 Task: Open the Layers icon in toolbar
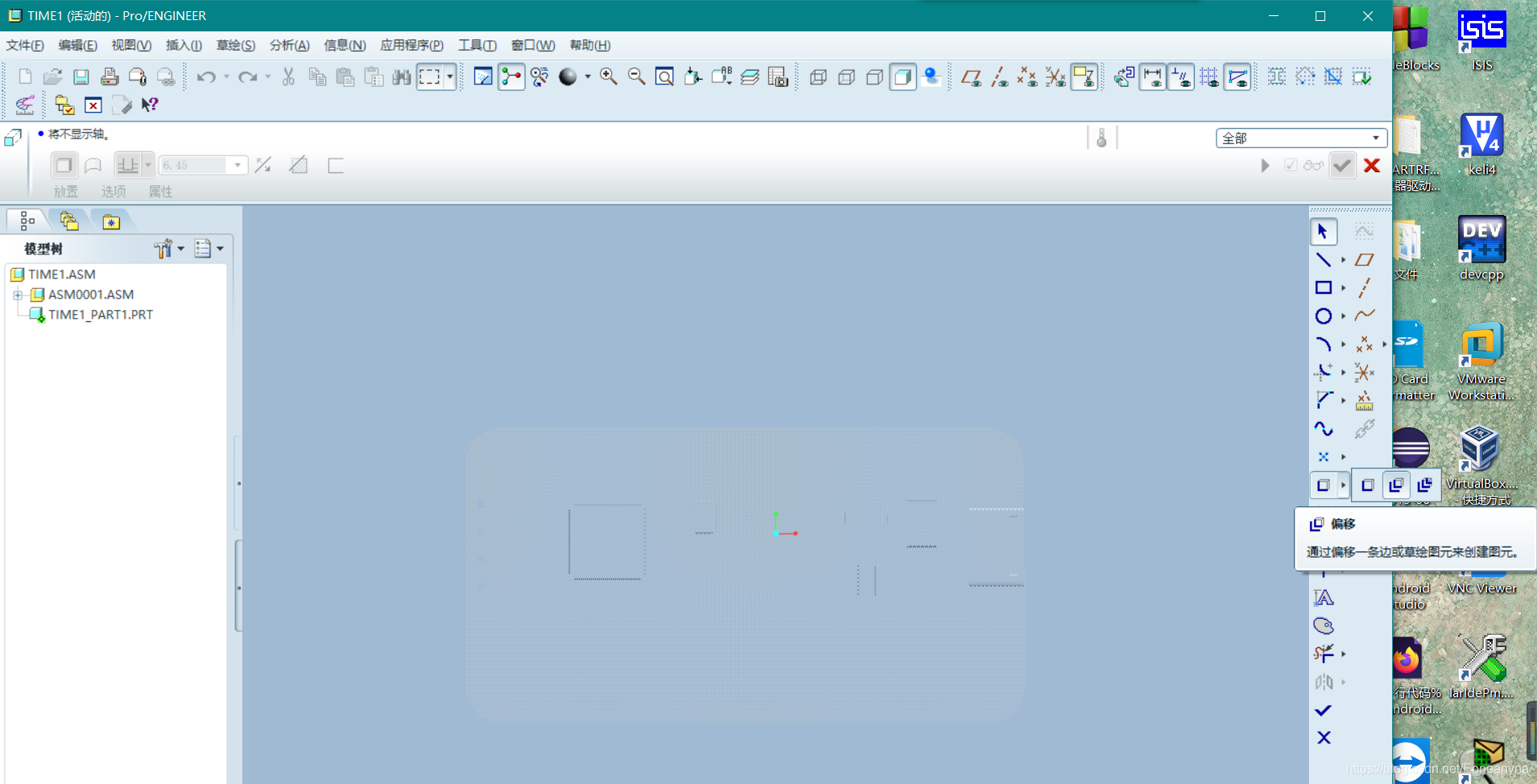tap(750, 76)
